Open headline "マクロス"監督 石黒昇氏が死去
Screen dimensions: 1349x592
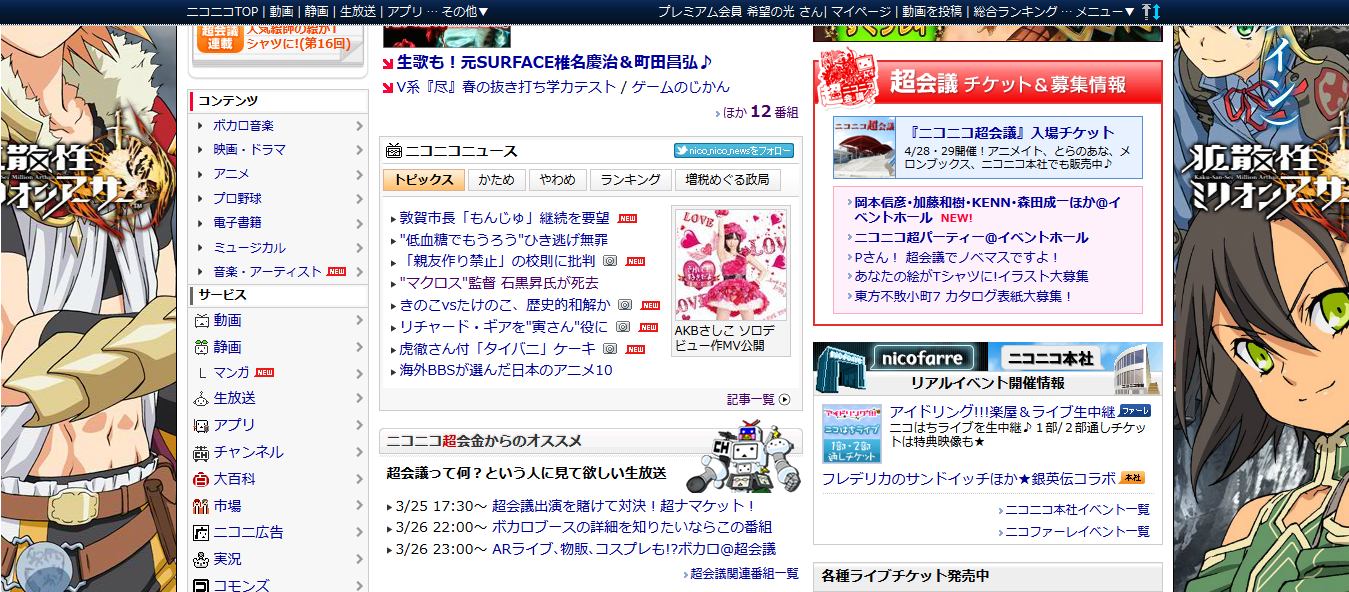click(x=498, y=283)
